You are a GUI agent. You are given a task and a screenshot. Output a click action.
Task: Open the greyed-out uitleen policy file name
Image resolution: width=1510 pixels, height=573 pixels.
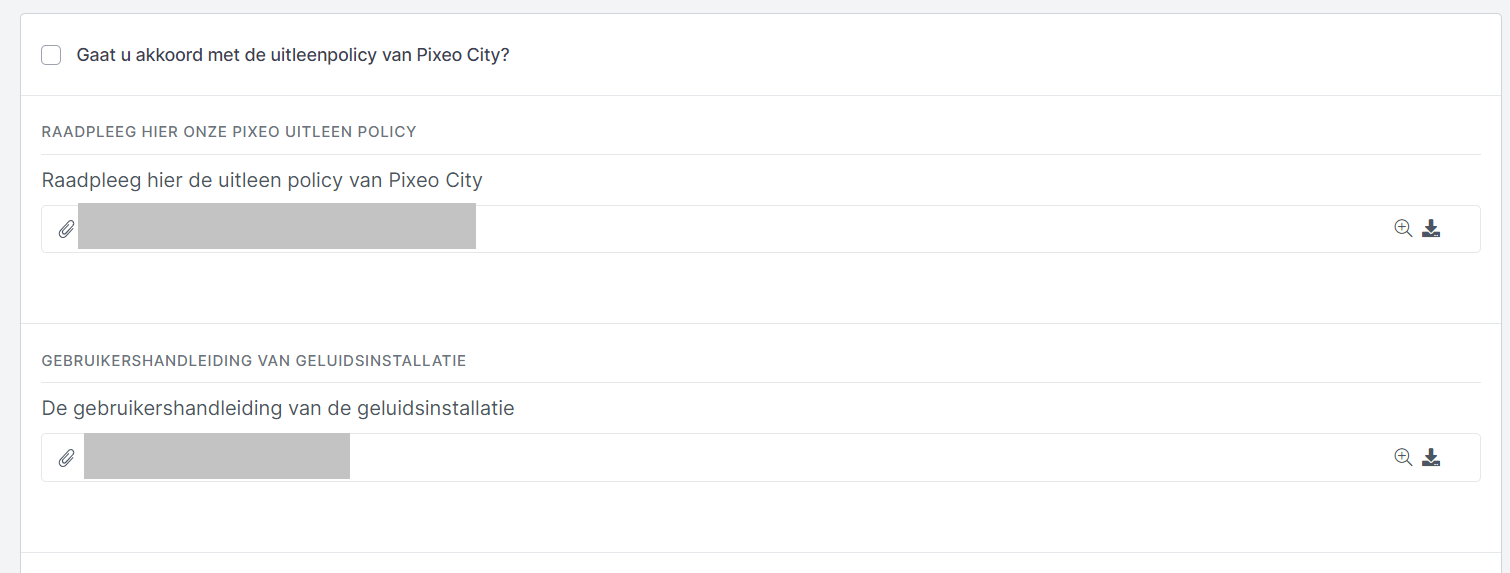pos(277,226)
